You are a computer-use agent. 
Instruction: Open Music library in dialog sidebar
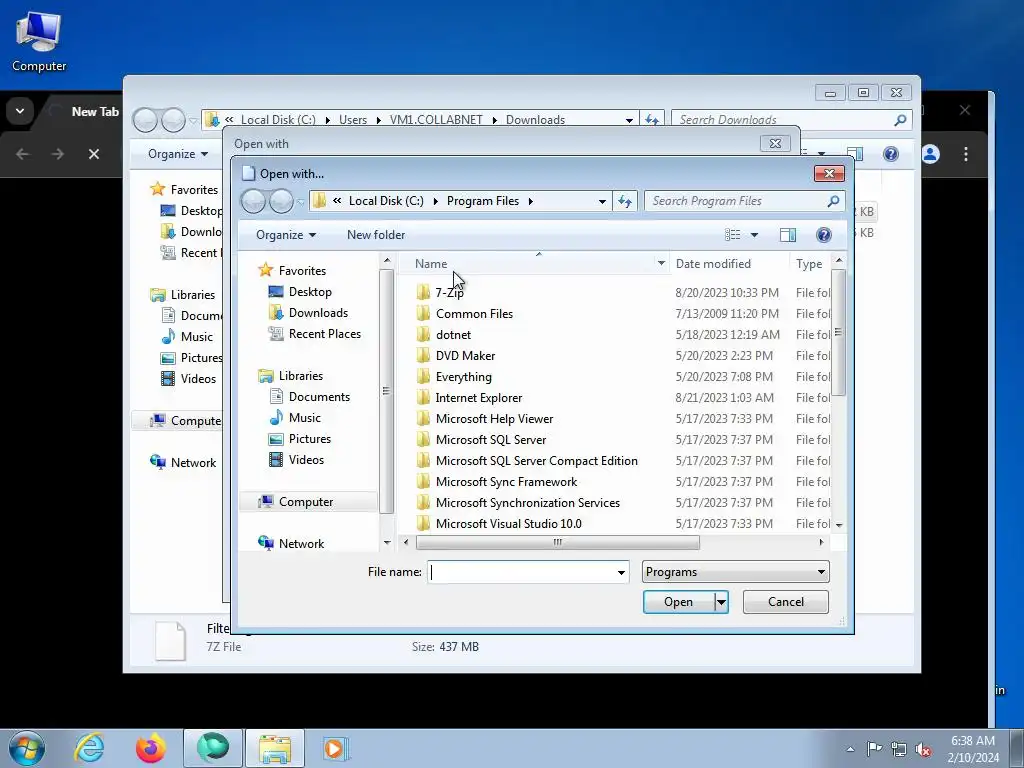click(x=304, y=417)
